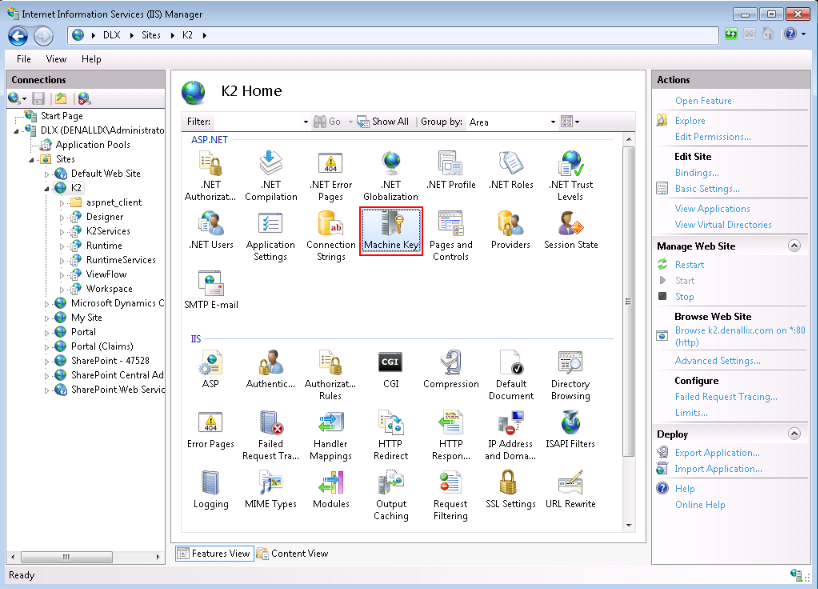The image size is (818, 589).
Task: Select the Application Pools tree item
Action: 92,145
